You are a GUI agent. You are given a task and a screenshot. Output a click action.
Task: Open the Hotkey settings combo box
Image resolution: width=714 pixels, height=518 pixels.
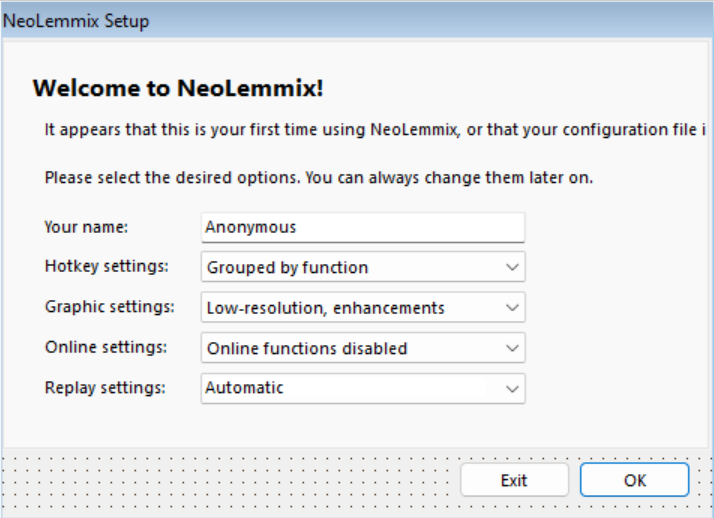pyautogui.click(x=362, y=267)
